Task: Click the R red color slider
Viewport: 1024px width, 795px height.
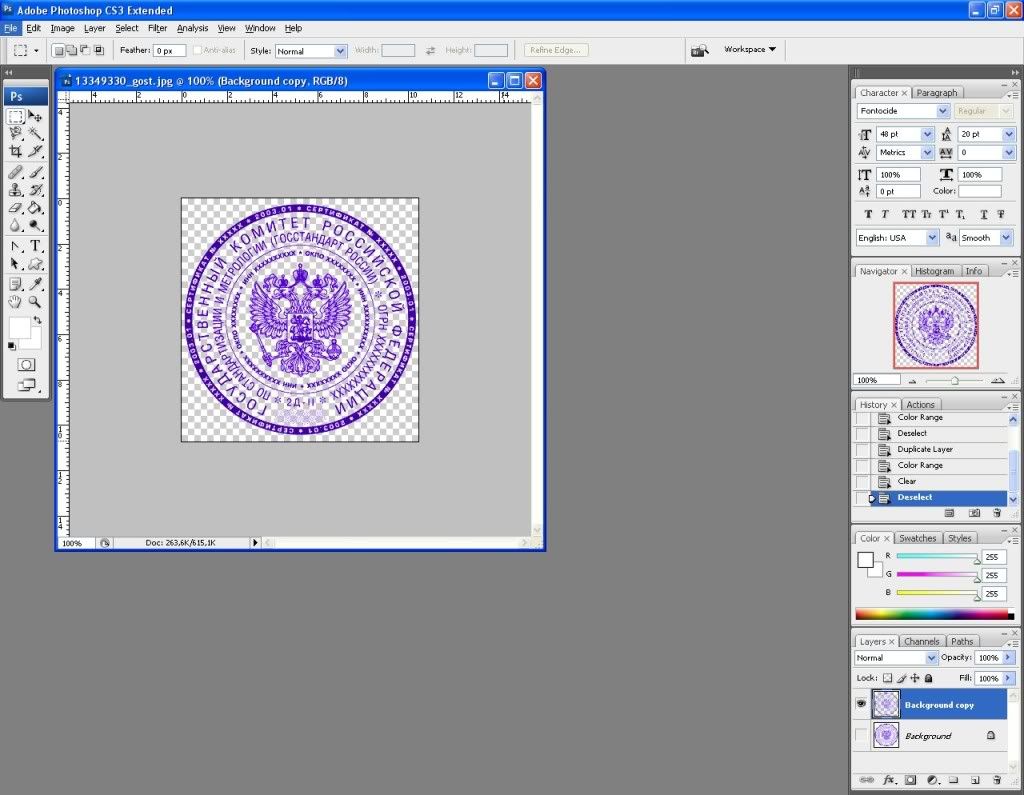Action: point(937,557)
